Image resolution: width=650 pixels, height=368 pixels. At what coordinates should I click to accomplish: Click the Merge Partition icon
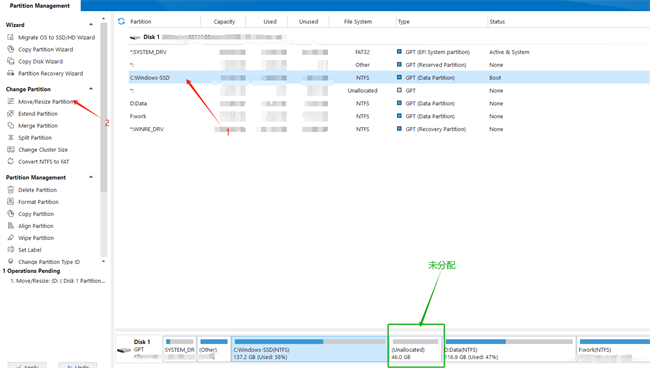coord(11,126)
